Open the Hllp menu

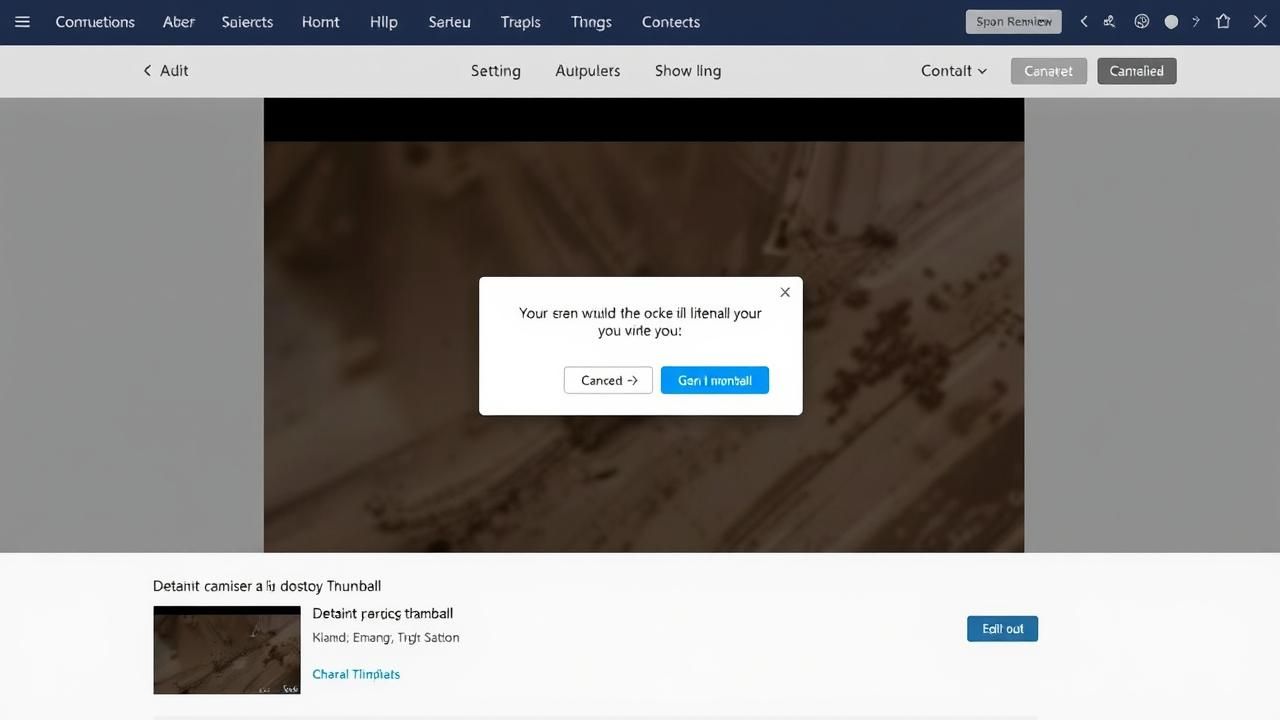coord(383,22)
